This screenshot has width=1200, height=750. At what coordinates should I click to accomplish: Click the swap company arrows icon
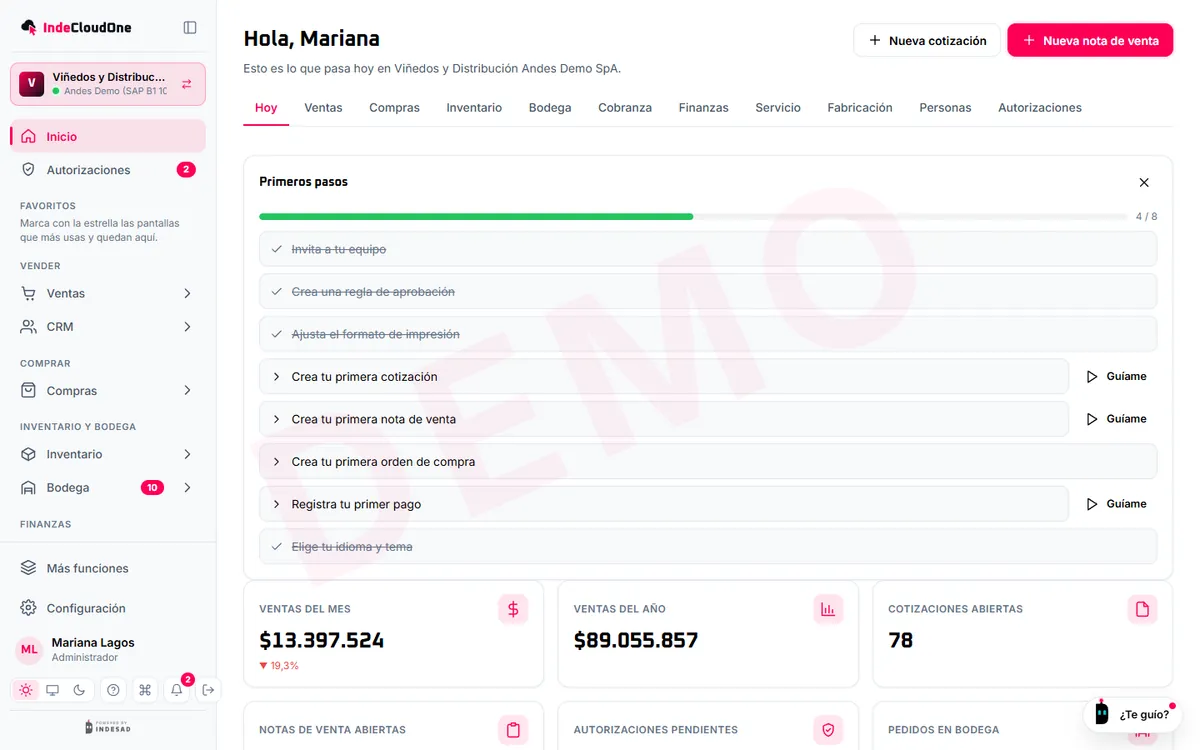(186, 84)
